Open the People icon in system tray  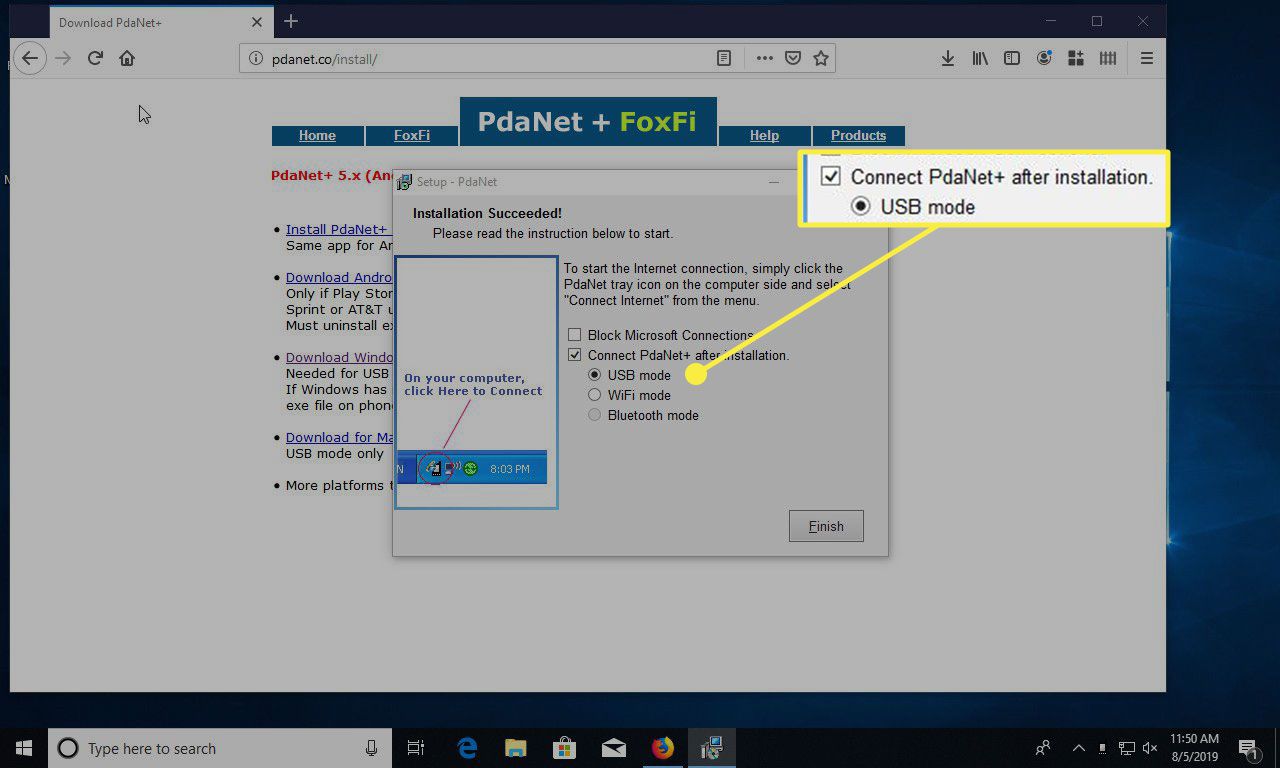pyautogui.click(x=1043, y=748)
